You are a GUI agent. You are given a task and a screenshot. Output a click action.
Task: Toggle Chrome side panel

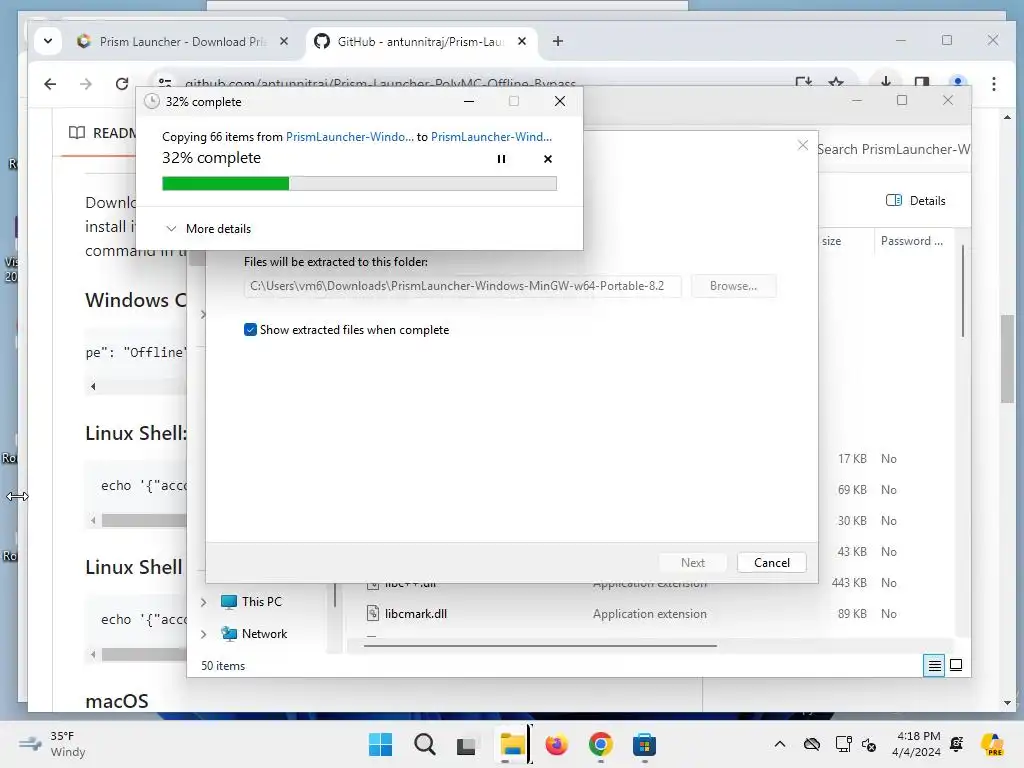(x=921, y=83)
